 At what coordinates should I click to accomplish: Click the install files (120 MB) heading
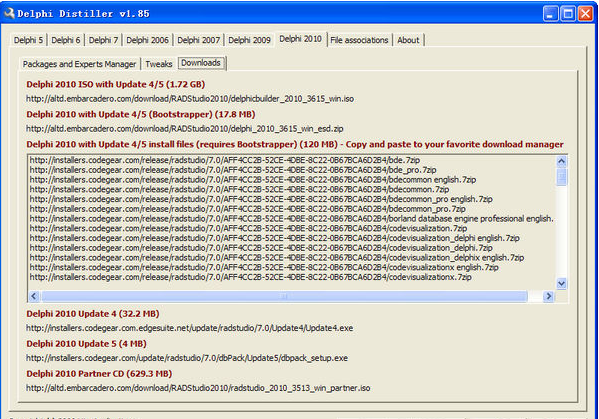pyautogui.click(x=295, y=144)
